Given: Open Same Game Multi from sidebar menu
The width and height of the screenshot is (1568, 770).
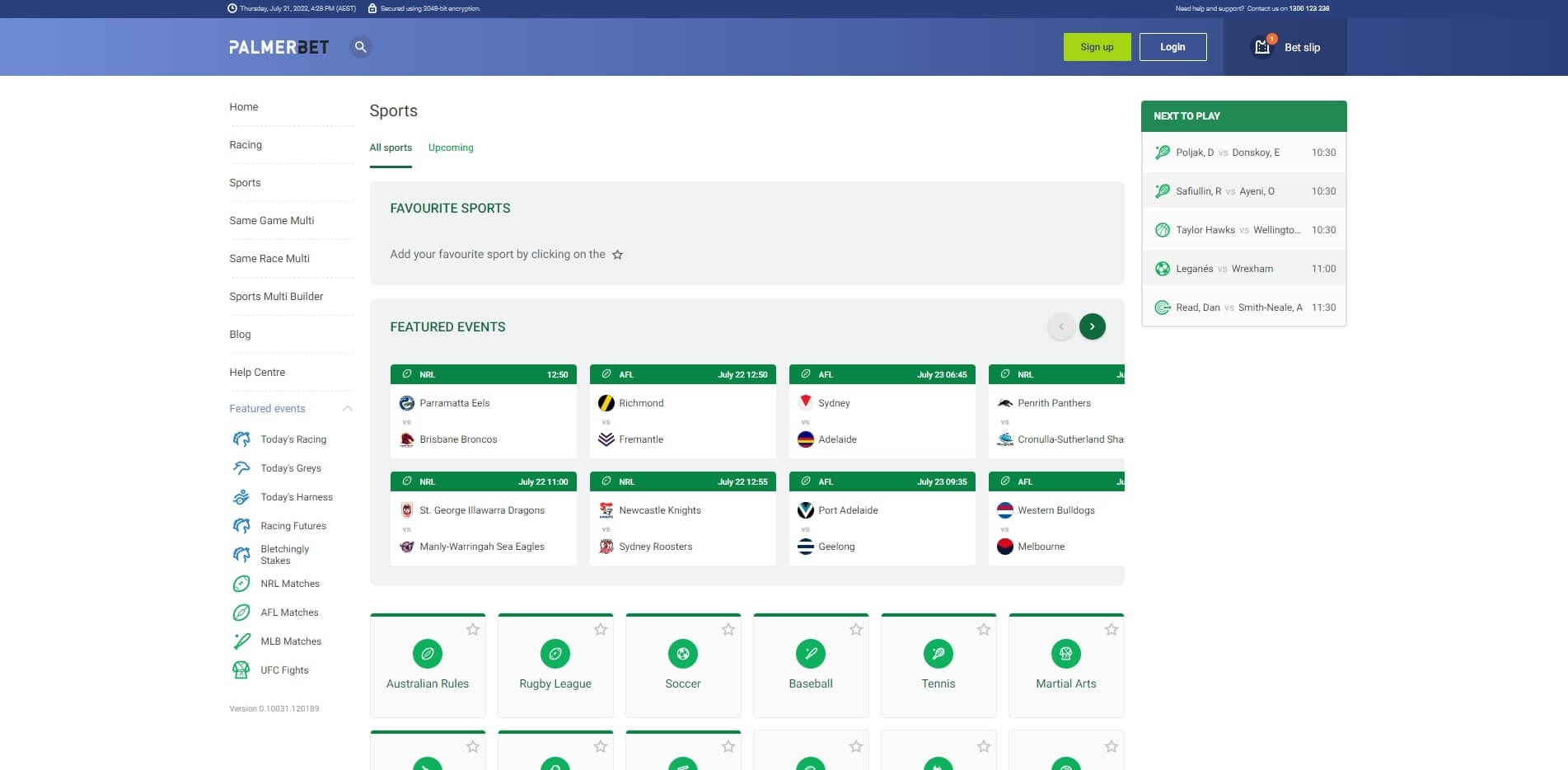Looking at the screenshot, I should click(x=271, y=220).
